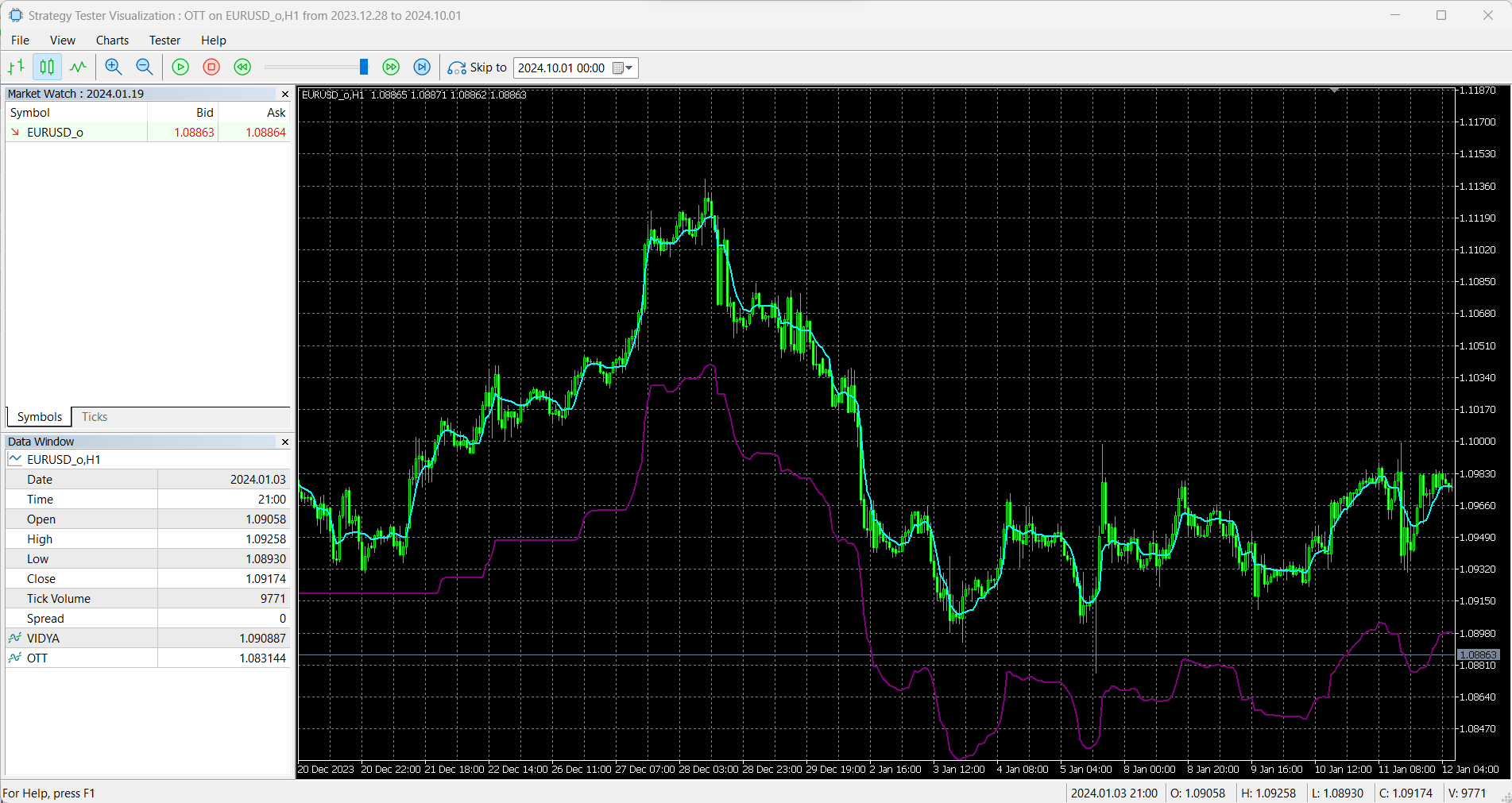The image size is (1512, 803).
Task: Click the VIDYA value 1.090887
Action: pos(262,639)
